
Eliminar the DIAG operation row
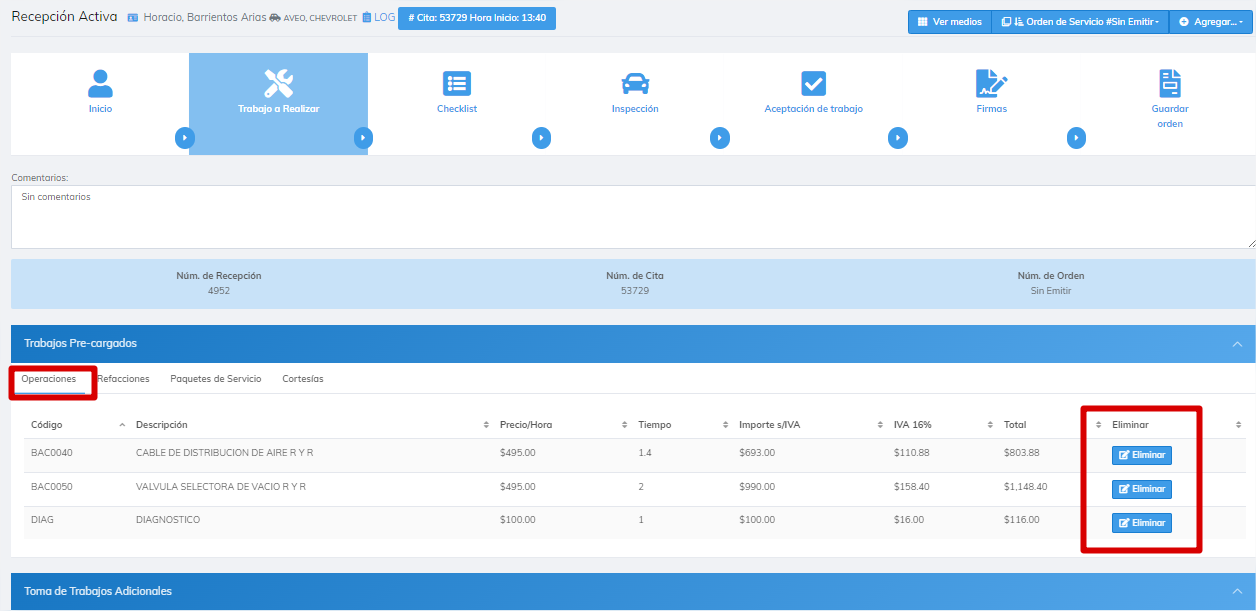[x=1141, y=523]
